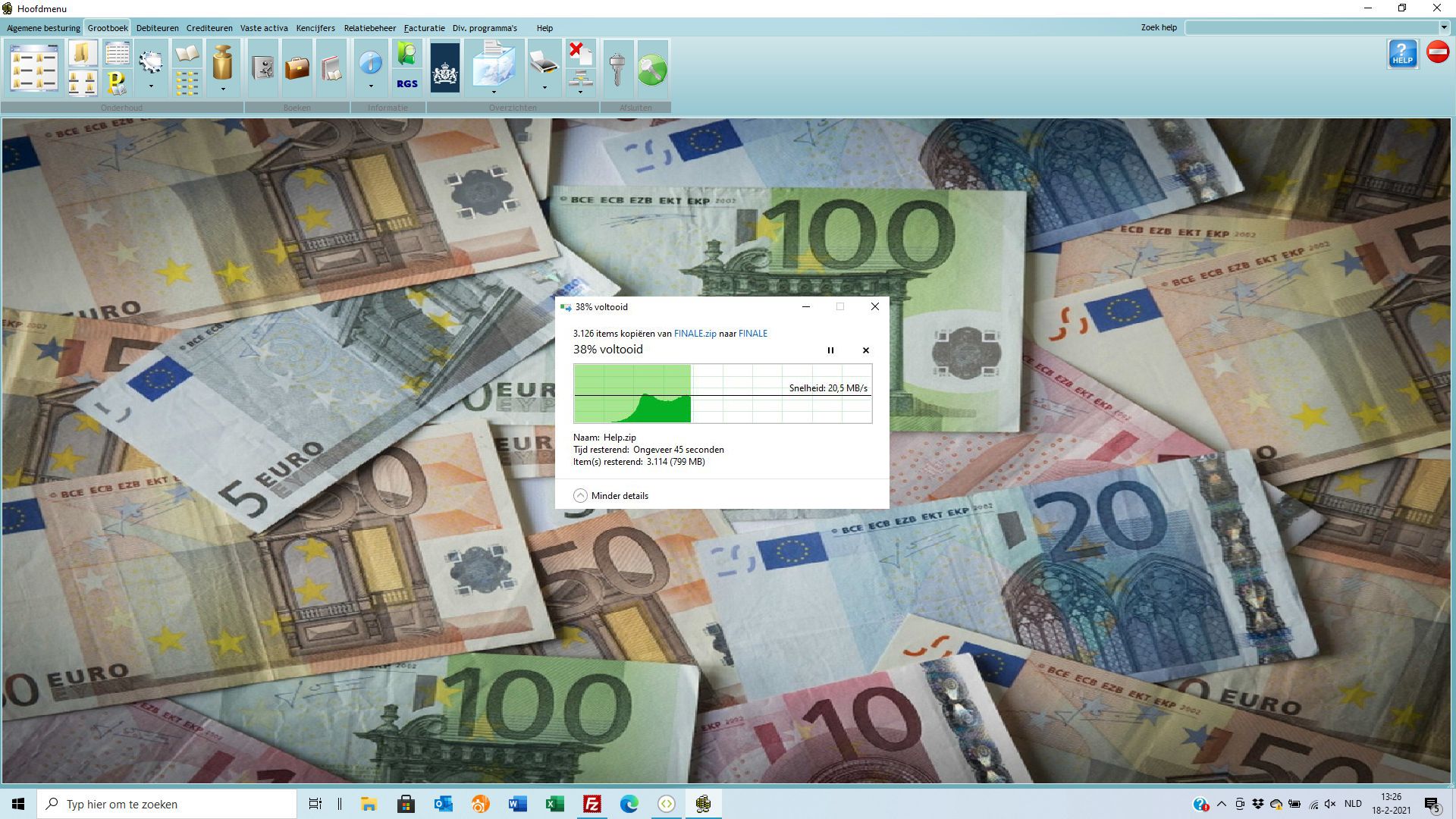Screen dimensions: 1456x819
Task: Expand the document box dropdown arrow
Action: click(494, 93)
